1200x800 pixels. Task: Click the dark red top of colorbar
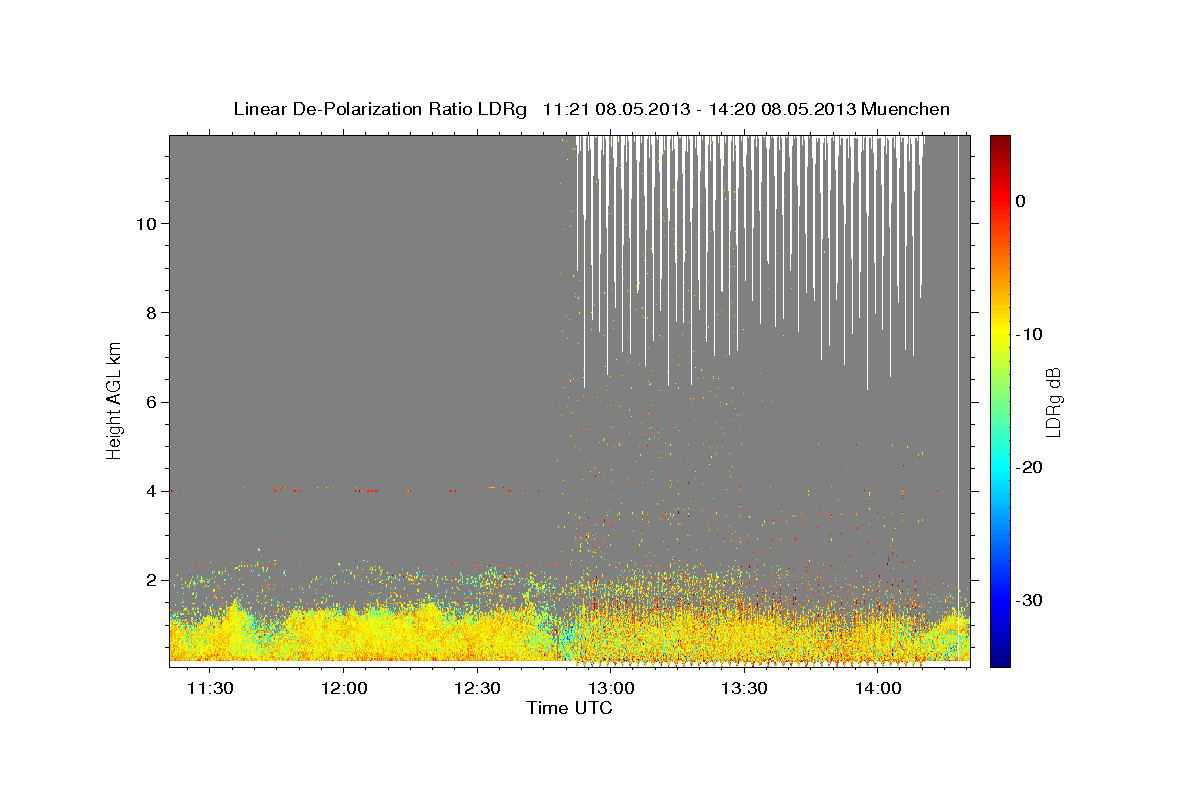[1000, 142]
